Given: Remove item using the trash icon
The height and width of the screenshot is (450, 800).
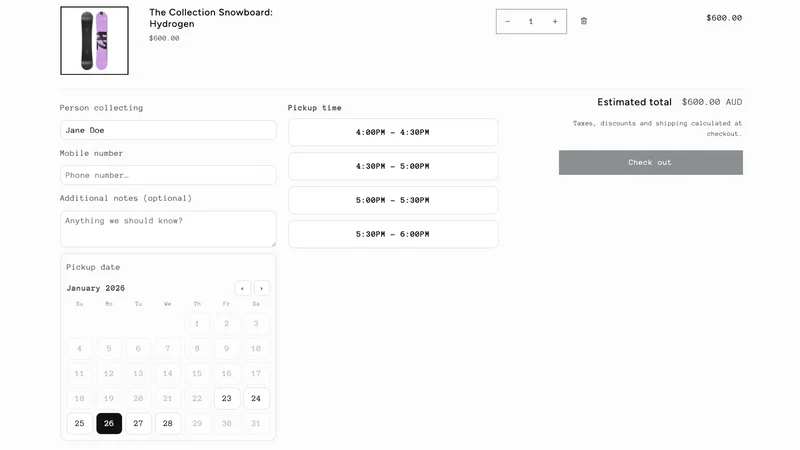Looking at the screenshot, I should [x=584, y=21].
